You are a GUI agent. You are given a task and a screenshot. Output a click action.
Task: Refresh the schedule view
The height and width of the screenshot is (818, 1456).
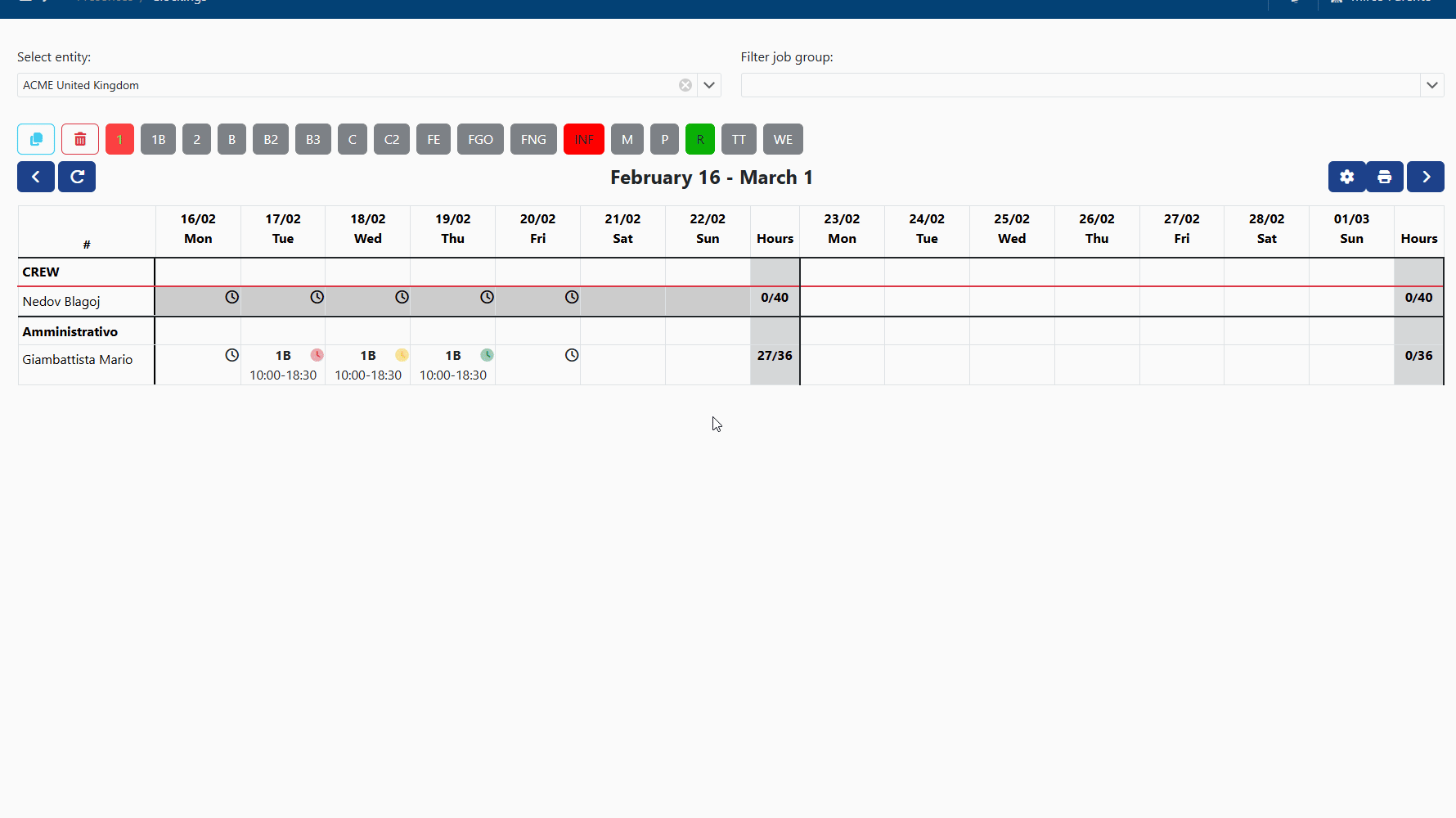pyautogui.click(x=76, y=177)
